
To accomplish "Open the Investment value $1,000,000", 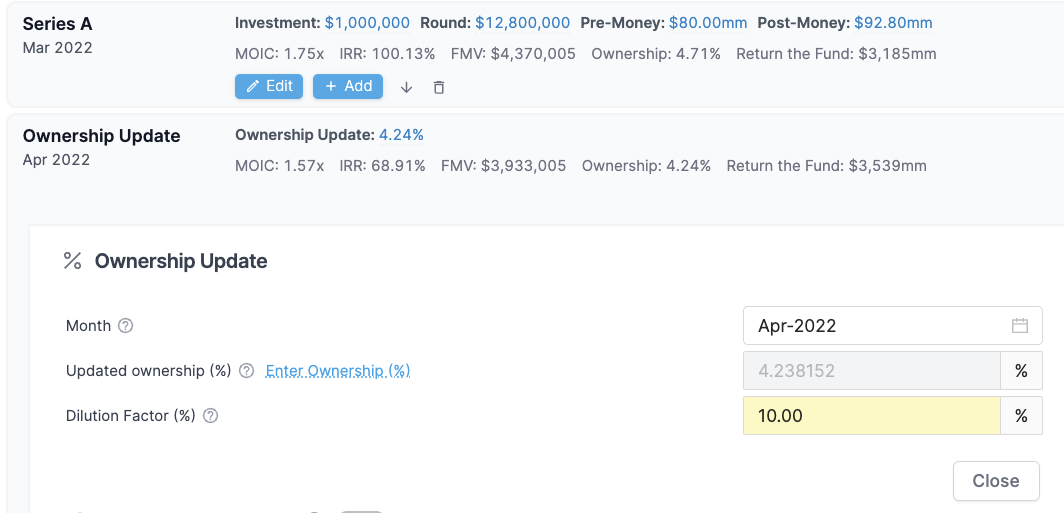I will click(x=367, y=23).
